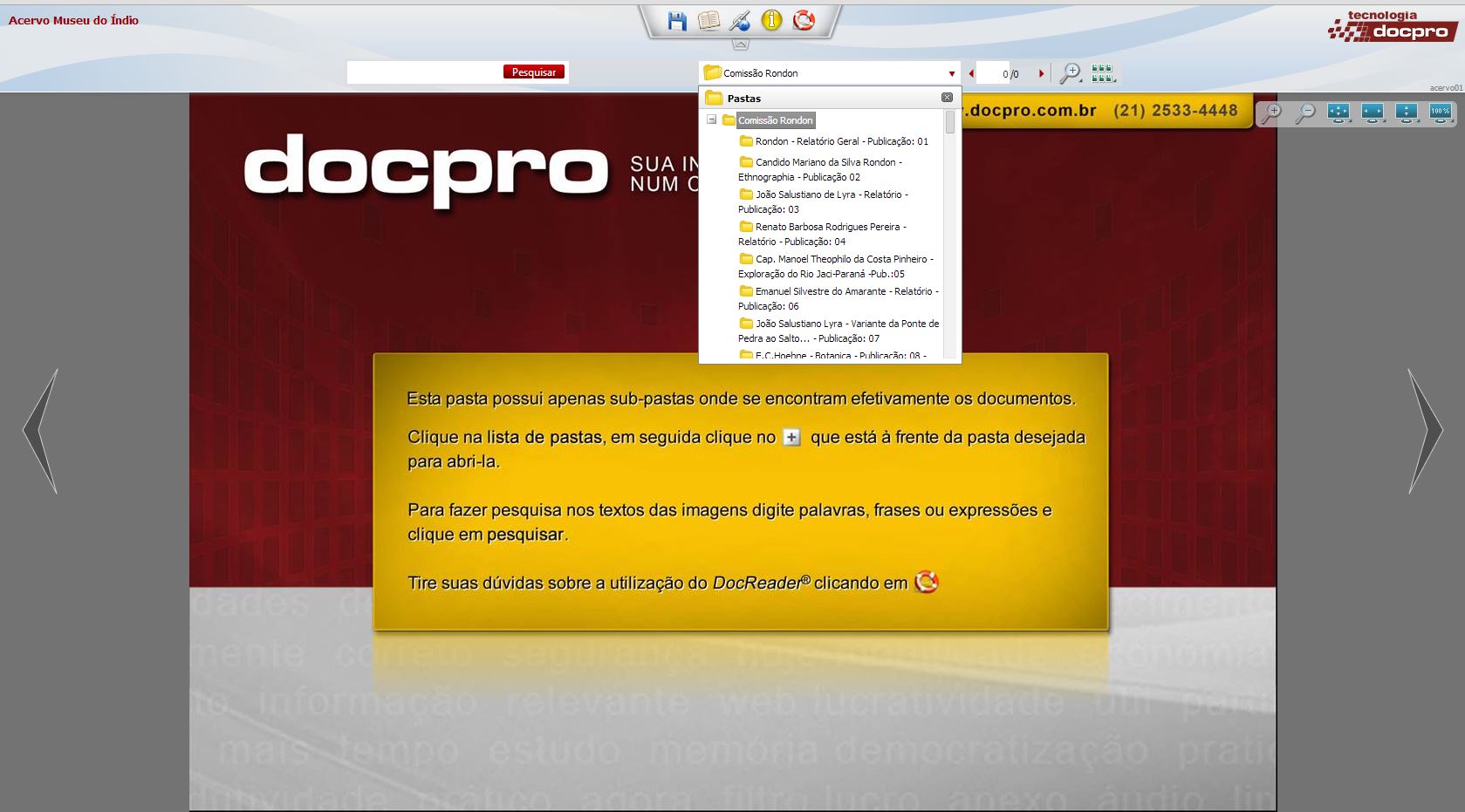Fit page to screen with four-arrow monitor icon
This screenshot has height=812, width=1465.
(x=1338, y=113)
